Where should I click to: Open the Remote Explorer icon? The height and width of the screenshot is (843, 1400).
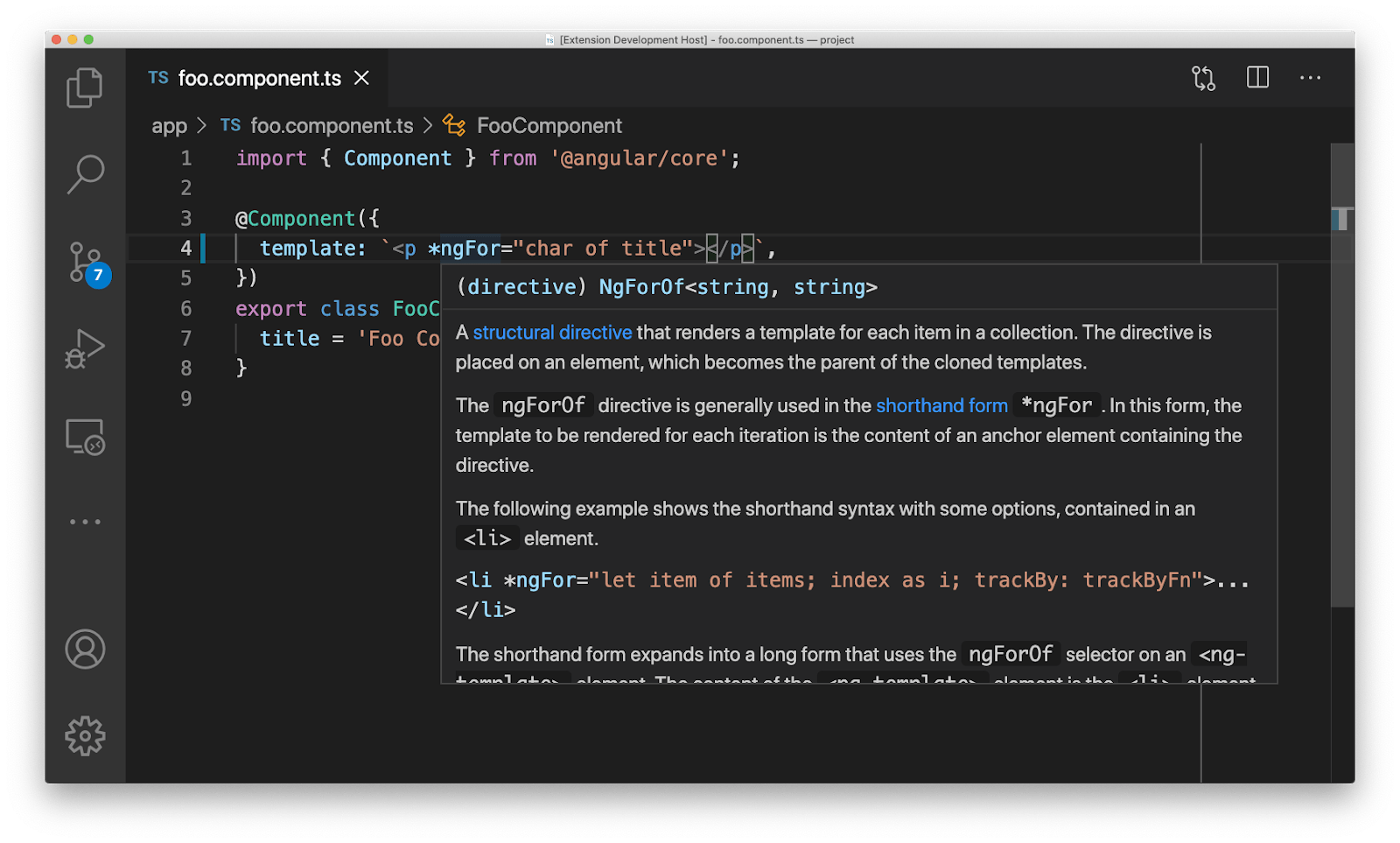(x=85, y=437)
